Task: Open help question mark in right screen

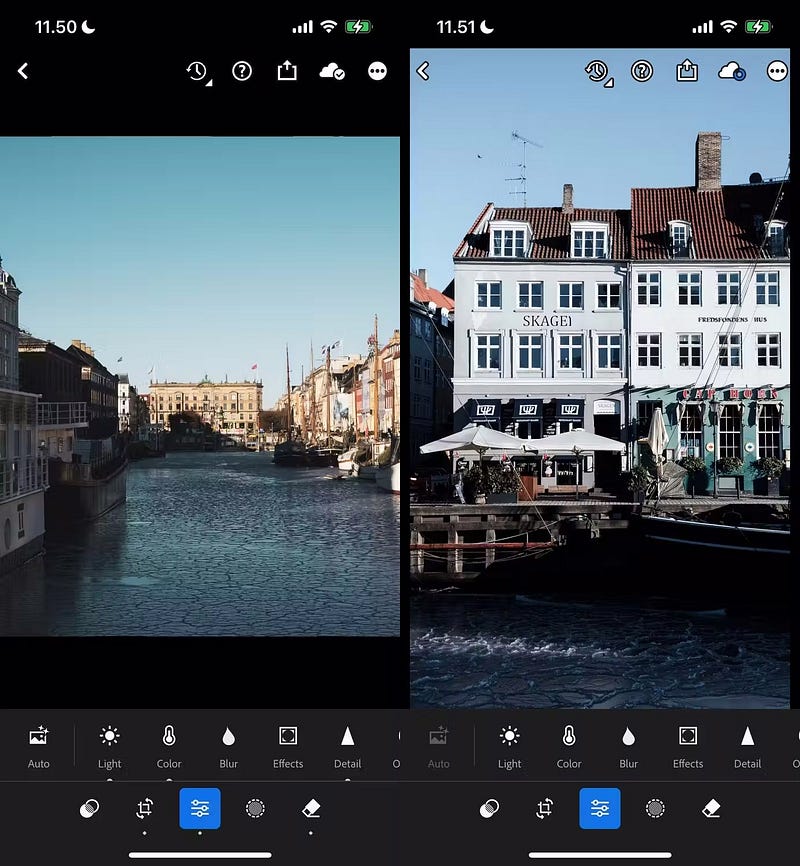Action: [642, 71]
